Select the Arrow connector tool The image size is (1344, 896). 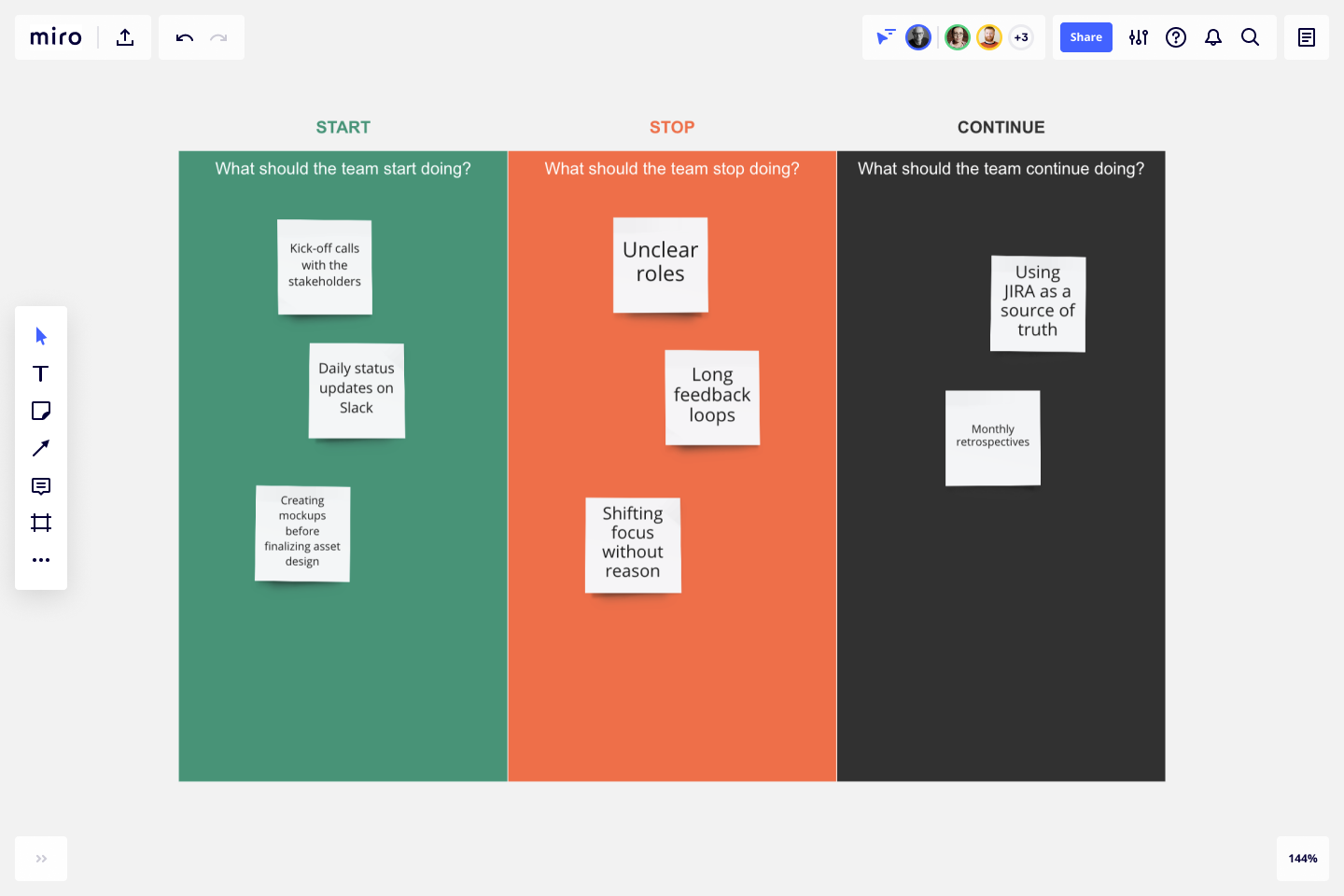click(40, 447)
